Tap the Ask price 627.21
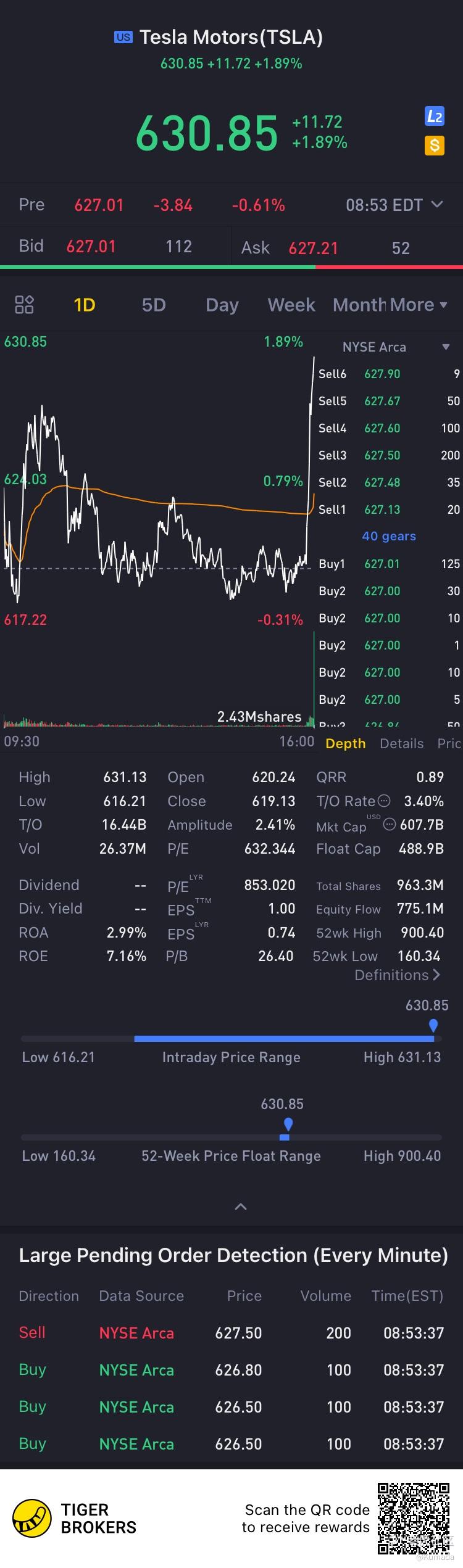 coord(313,248)
